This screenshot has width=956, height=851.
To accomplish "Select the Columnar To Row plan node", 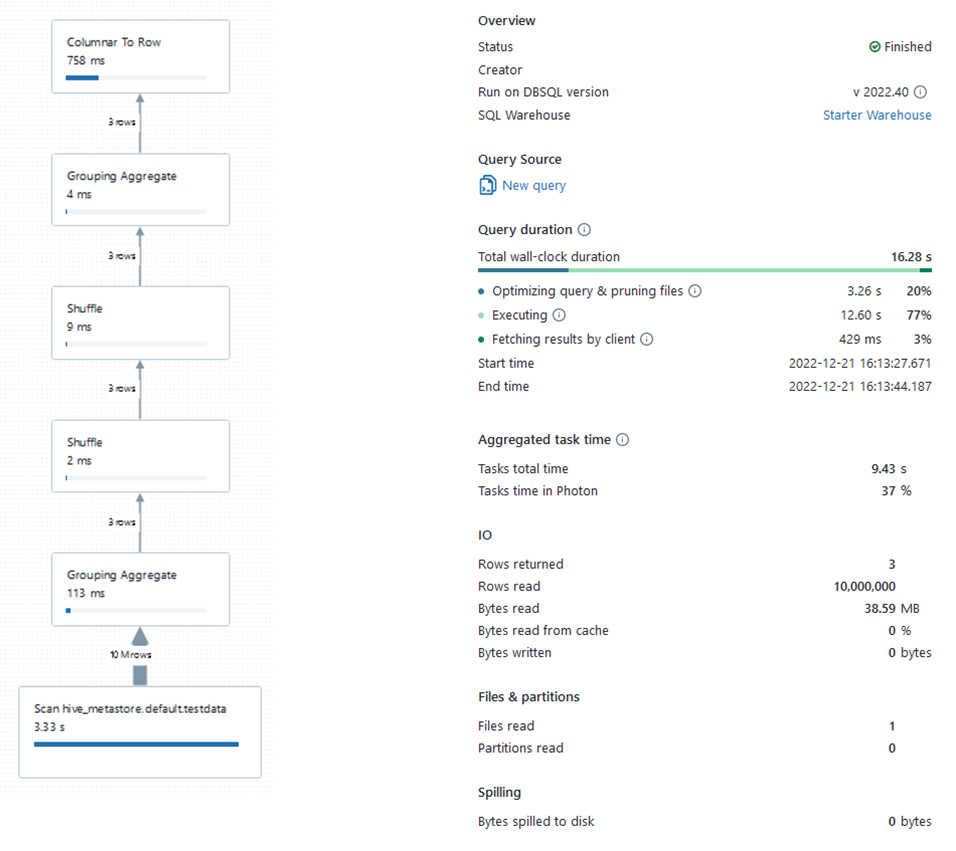I will [x=140, y=56].
